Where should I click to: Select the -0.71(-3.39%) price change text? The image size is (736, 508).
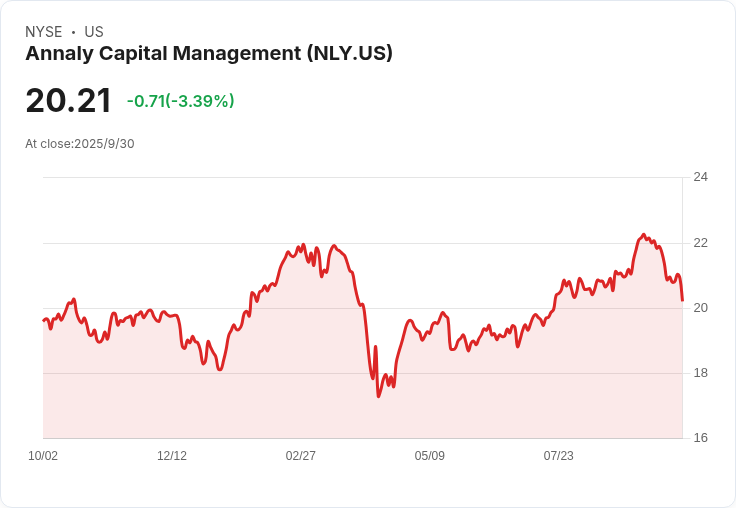coord(180,101)
